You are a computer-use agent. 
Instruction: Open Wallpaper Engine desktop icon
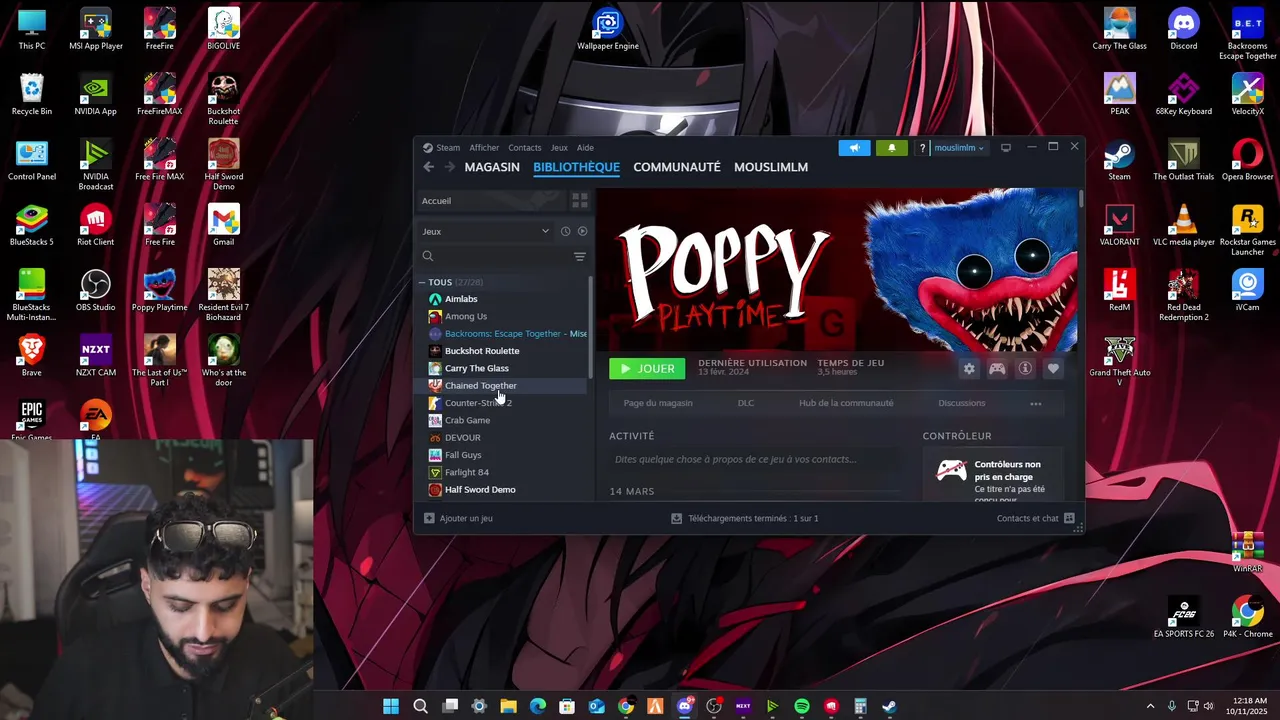(607, 30)
